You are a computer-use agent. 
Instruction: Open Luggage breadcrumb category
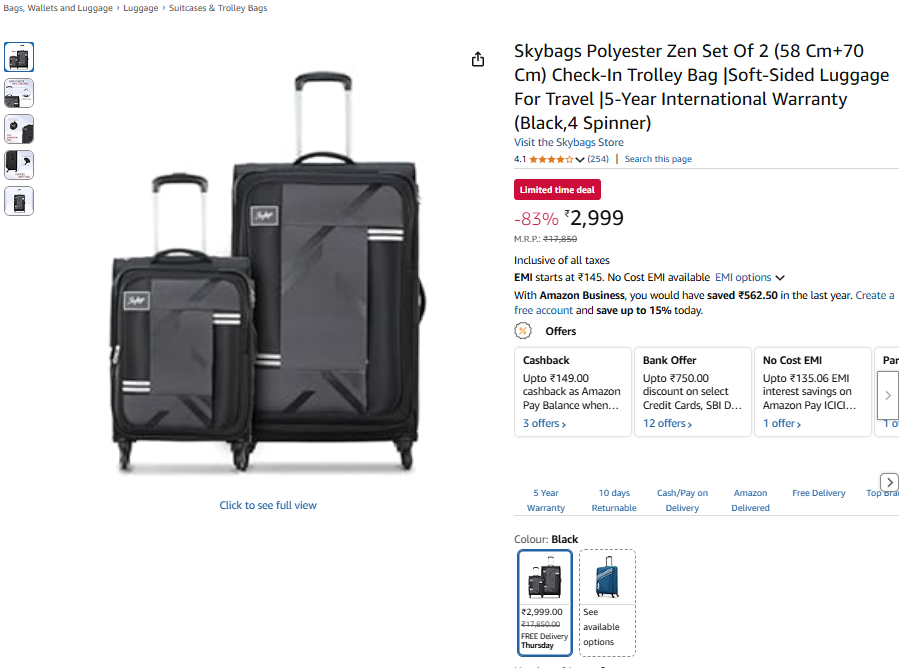click(141, 8)
